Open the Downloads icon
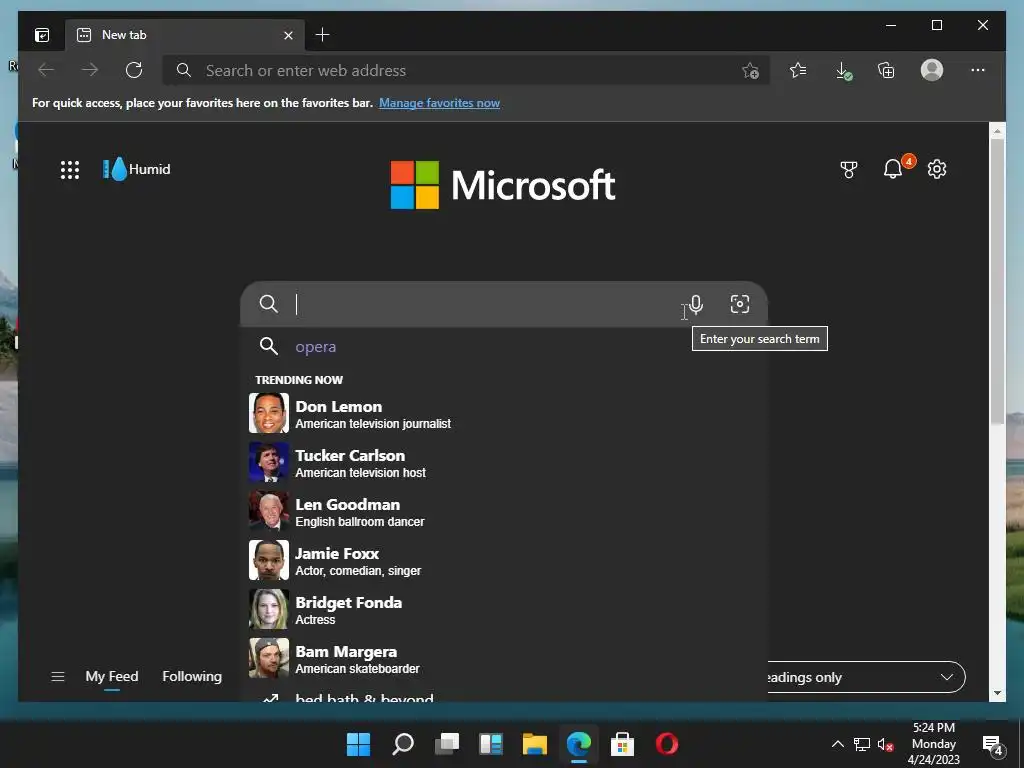The width and height of the screenshot is (1024, 768). click(843, 71)
